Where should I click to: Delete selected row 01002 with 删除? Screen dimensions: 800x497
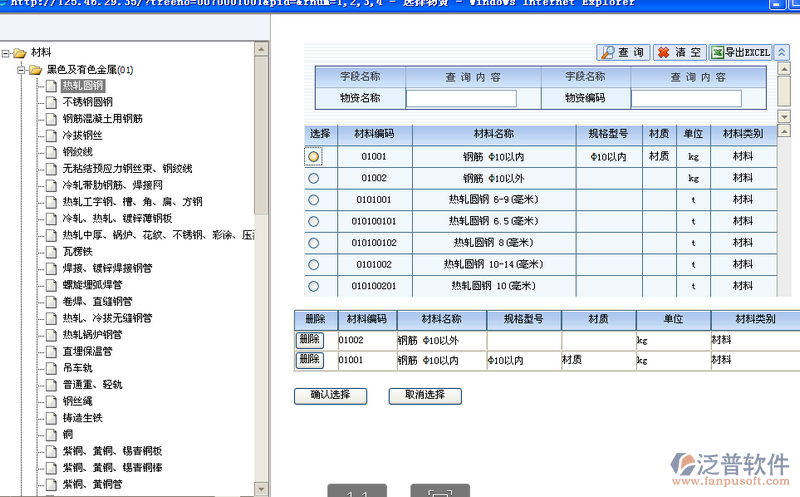[310, 340]
